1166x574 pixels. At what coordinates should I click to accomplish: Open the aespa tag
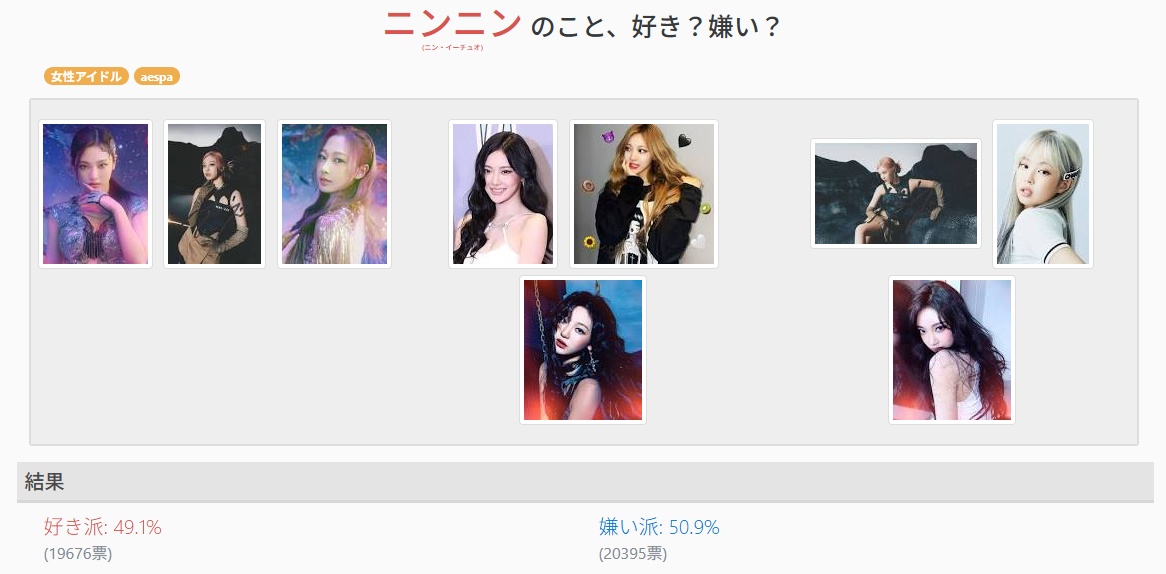(x=157, y=77)
